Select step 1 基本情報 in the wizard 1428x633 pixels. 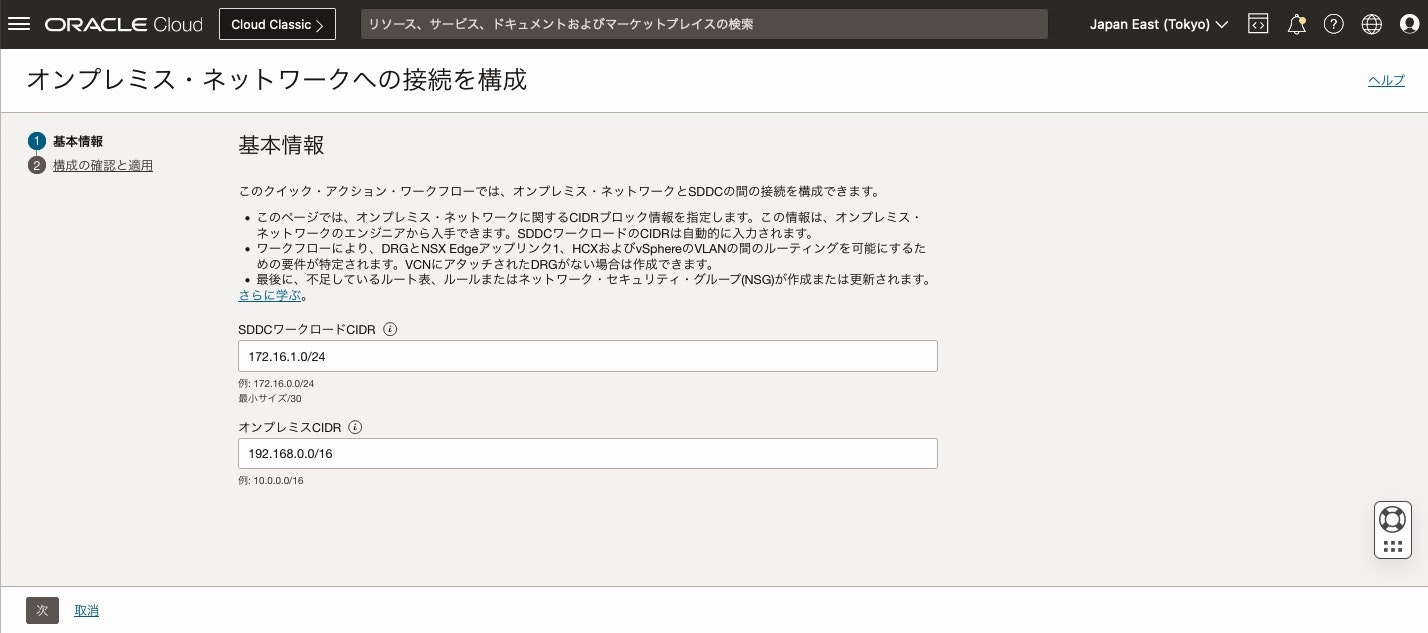click(x=66, y=141)
